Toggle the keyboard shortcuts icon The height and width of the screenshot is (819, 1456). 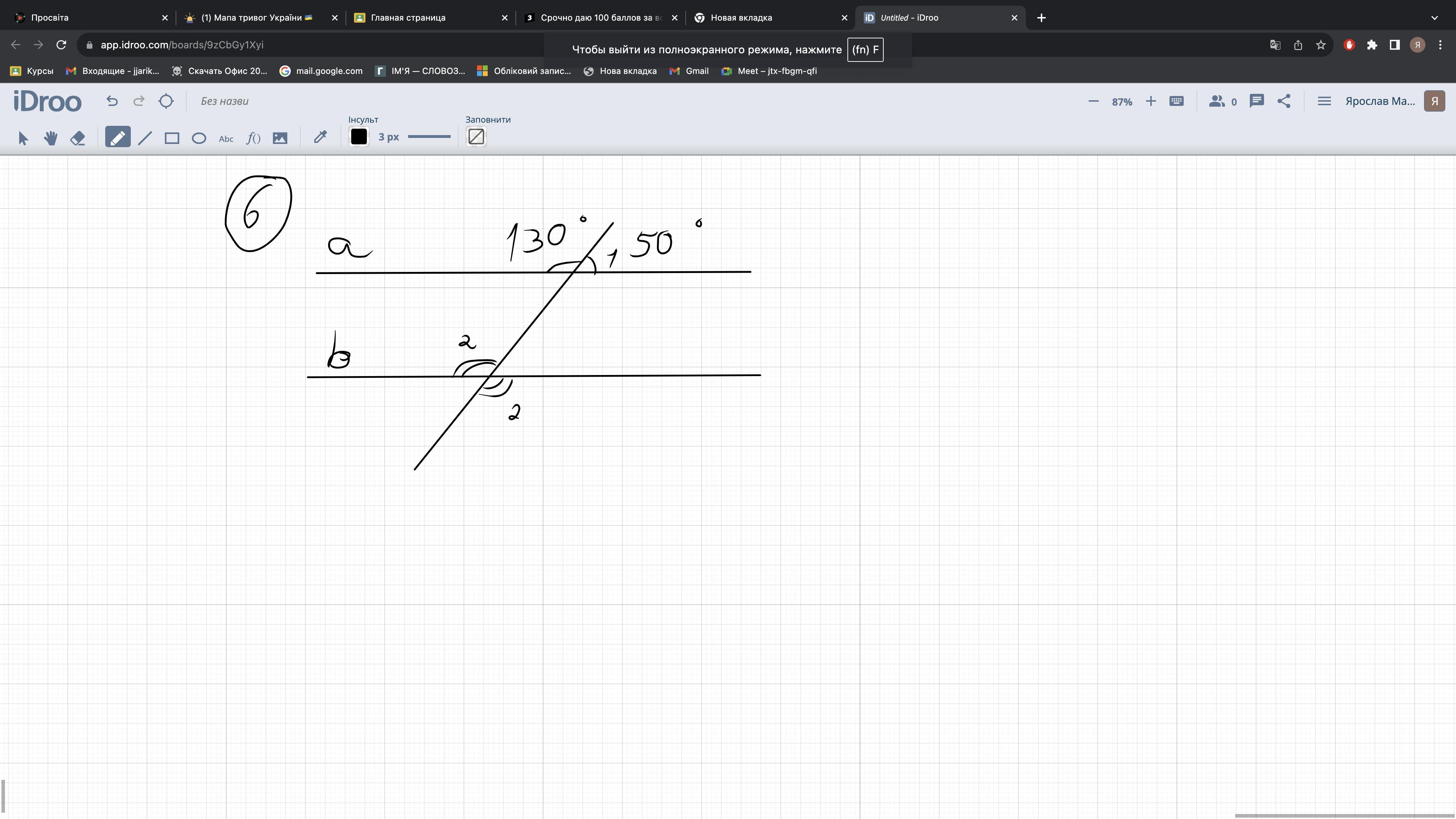coord(1176,101)
